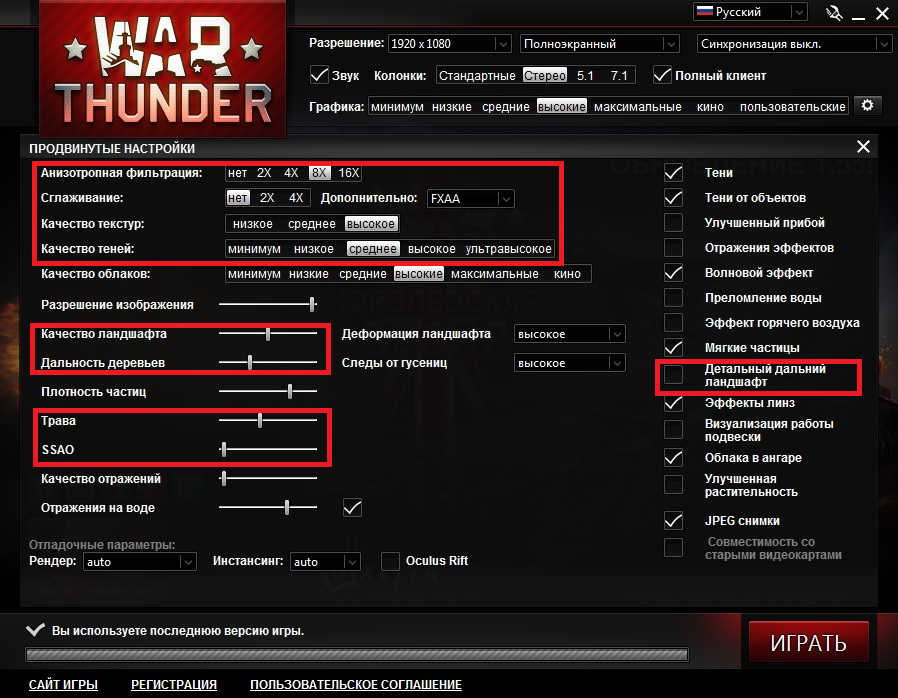898x698 pixels.
Task: Open graphics gear settings icon
Action: [868, 105]
